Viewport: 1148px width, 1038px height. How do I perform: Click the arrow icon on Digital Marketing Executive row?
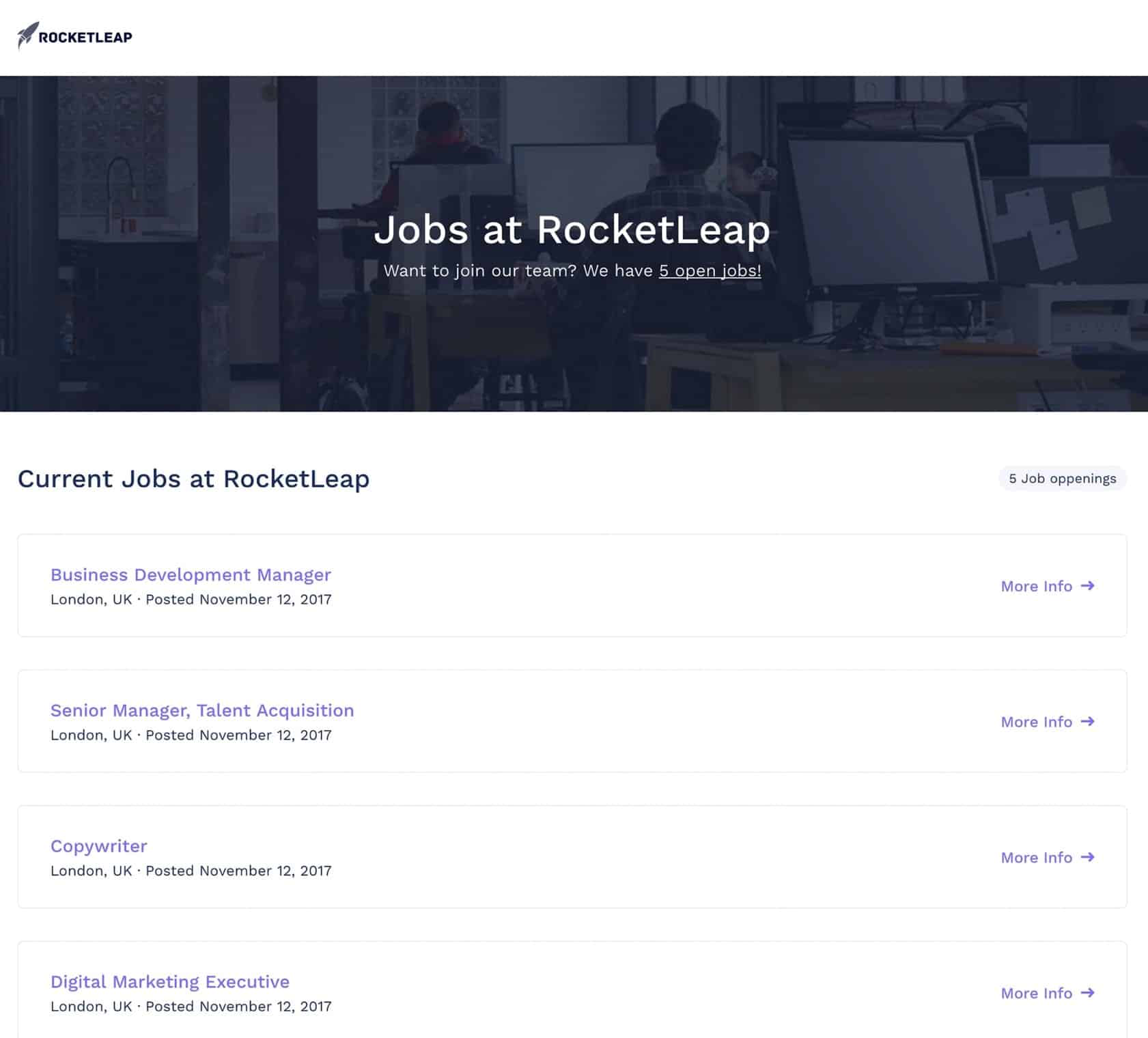(1088, 993)
